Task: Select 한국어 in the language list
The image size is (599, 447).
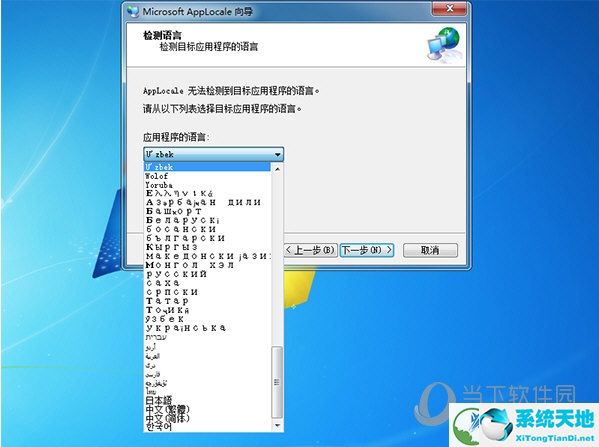Action: click(x=207, y=426)
